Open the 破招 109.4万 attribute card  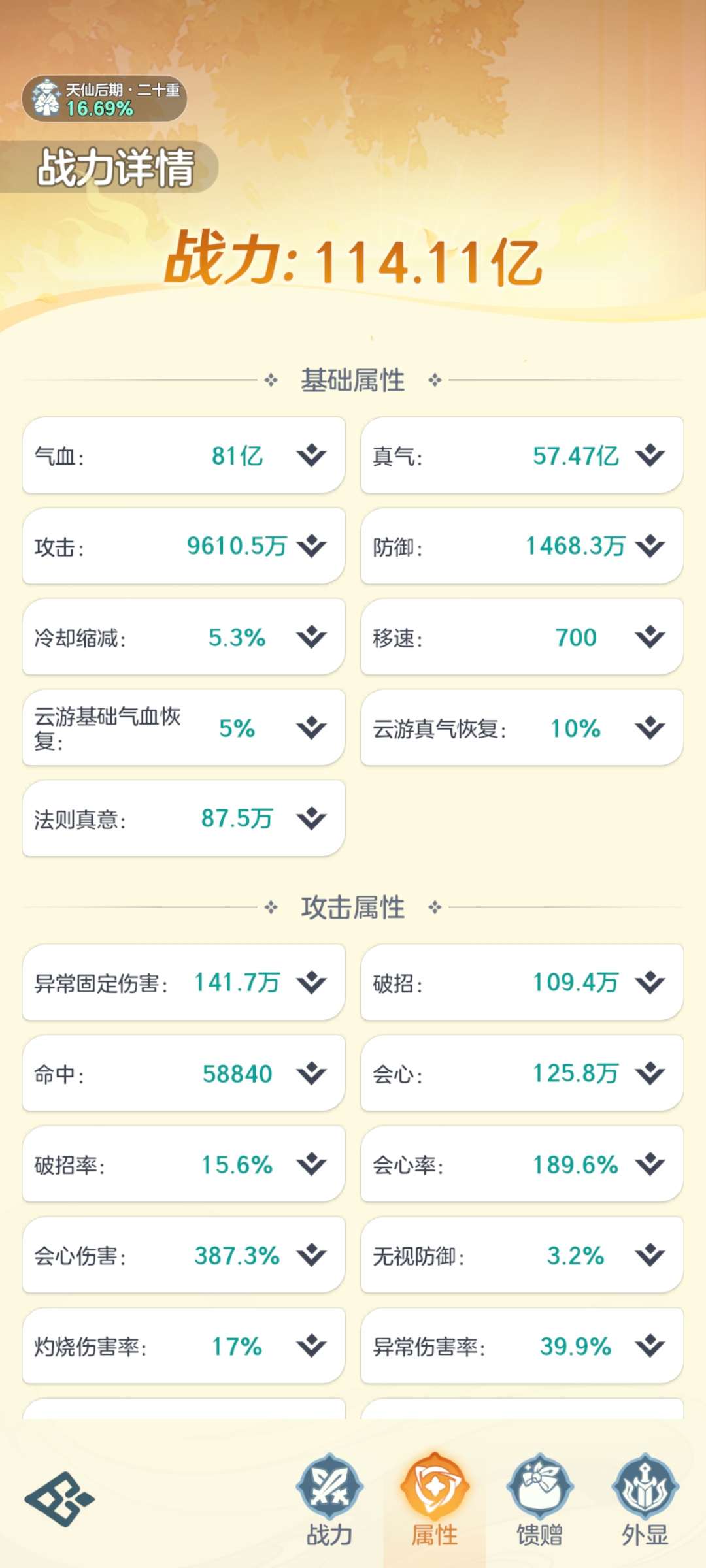tap(522, 982)
